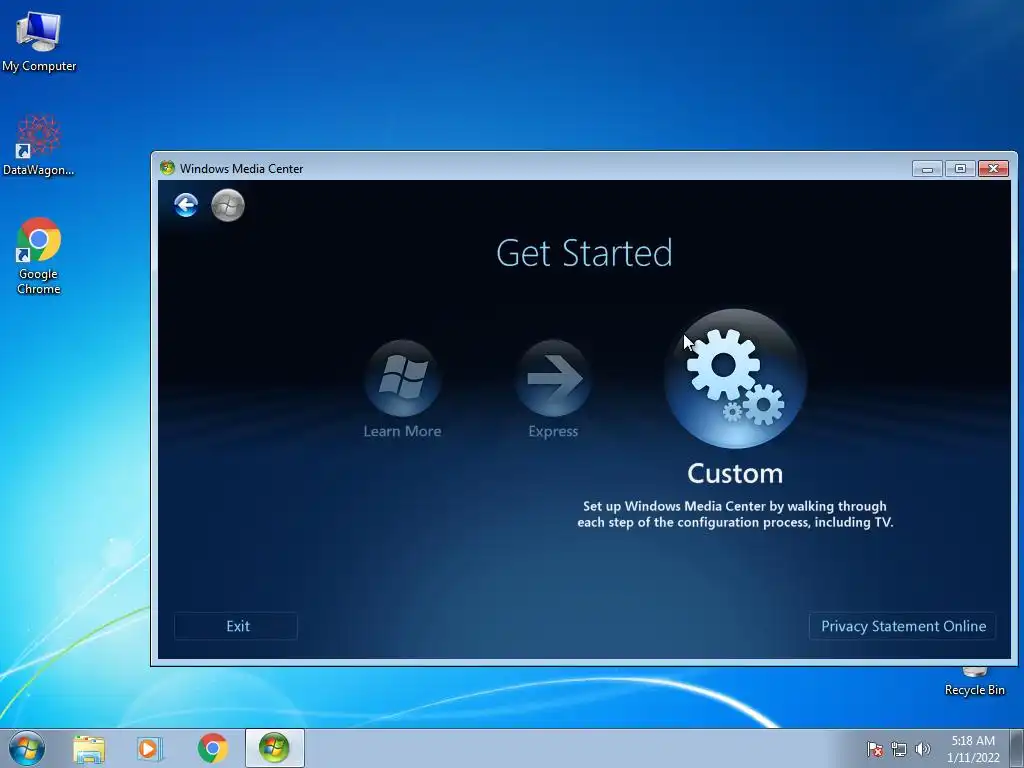Open the DataWagon desktop shortcut
This screenshot has width=1024, height=768.
[x=39, y=145]
